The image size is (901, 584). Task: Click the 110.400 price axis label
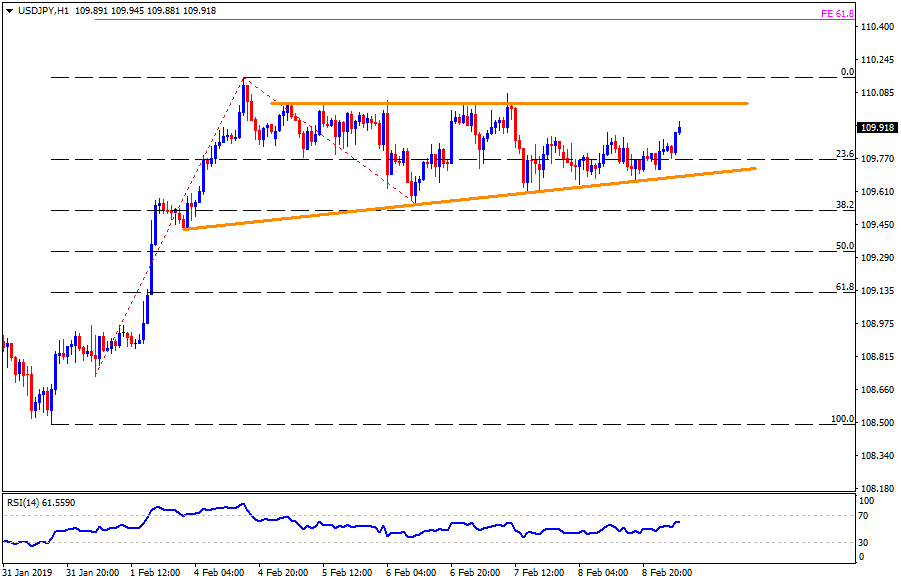(878, 27)
